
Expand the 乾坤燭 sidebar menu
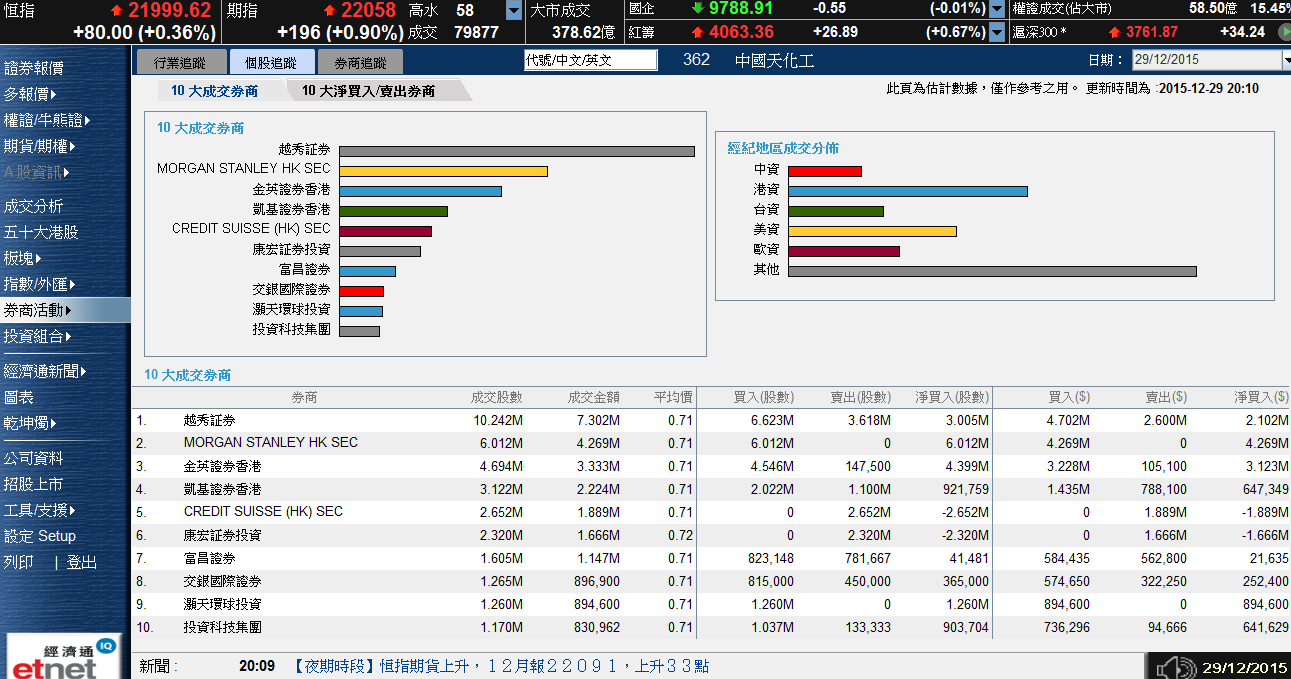coord(30,423)
